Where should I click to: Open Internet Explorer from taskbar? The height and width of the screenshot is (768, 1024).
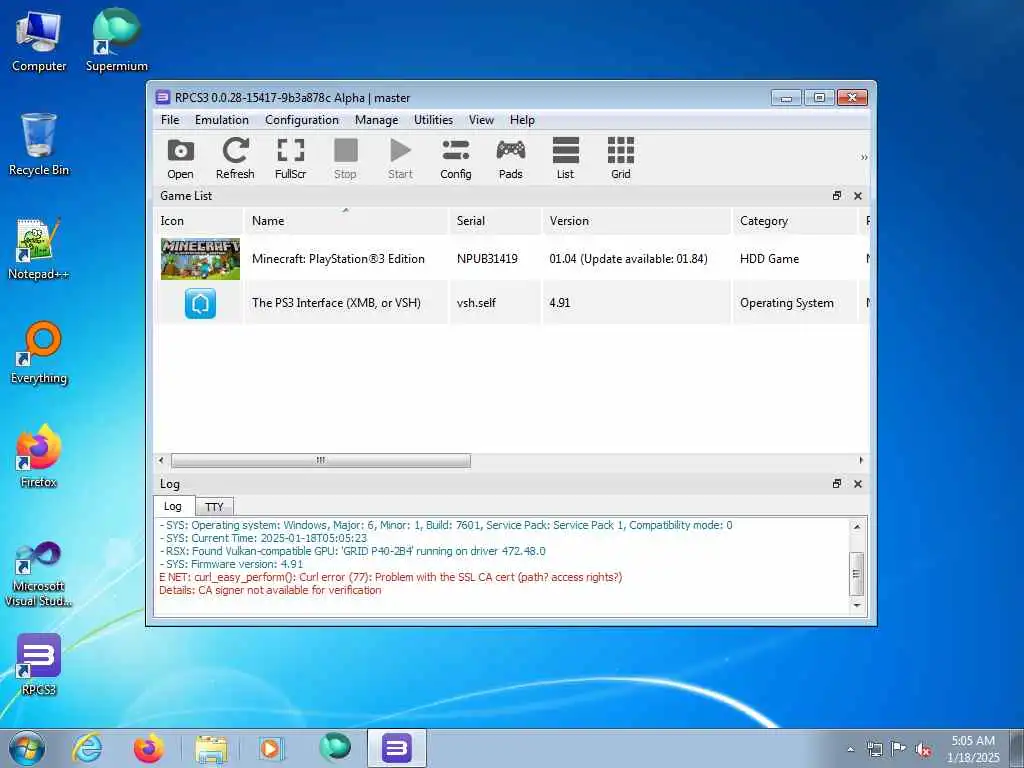[x=88, y=748]
